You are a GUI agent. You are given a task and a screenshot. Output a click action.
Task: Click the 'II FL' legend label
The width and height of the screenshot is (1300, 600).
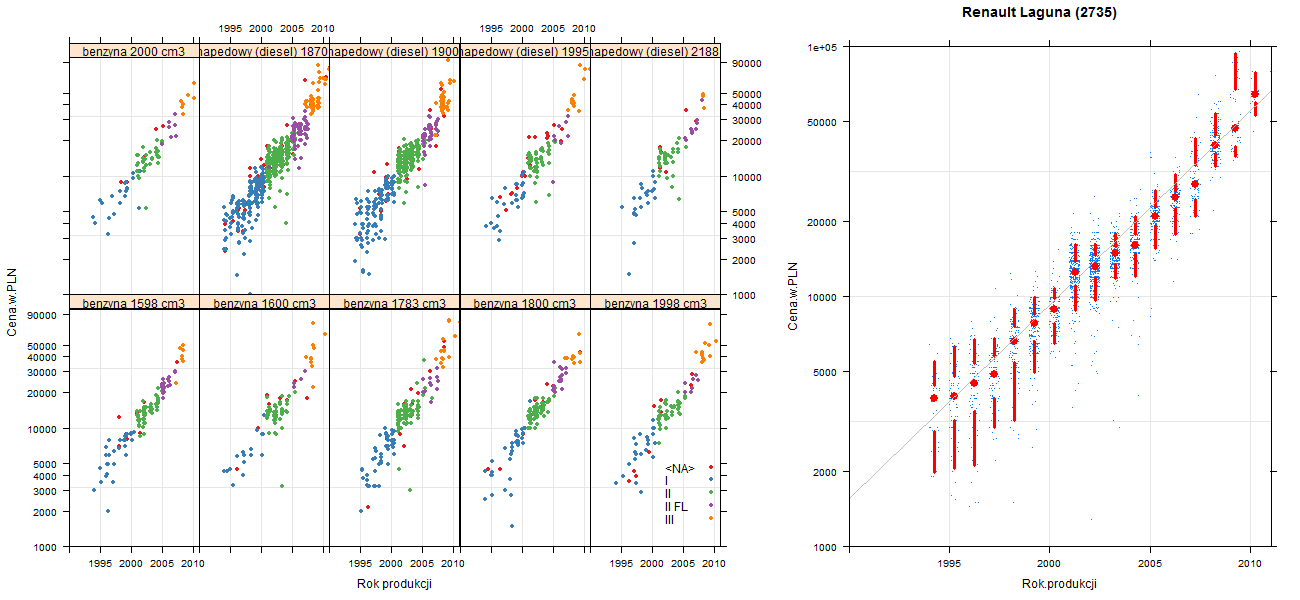(676, 507)
